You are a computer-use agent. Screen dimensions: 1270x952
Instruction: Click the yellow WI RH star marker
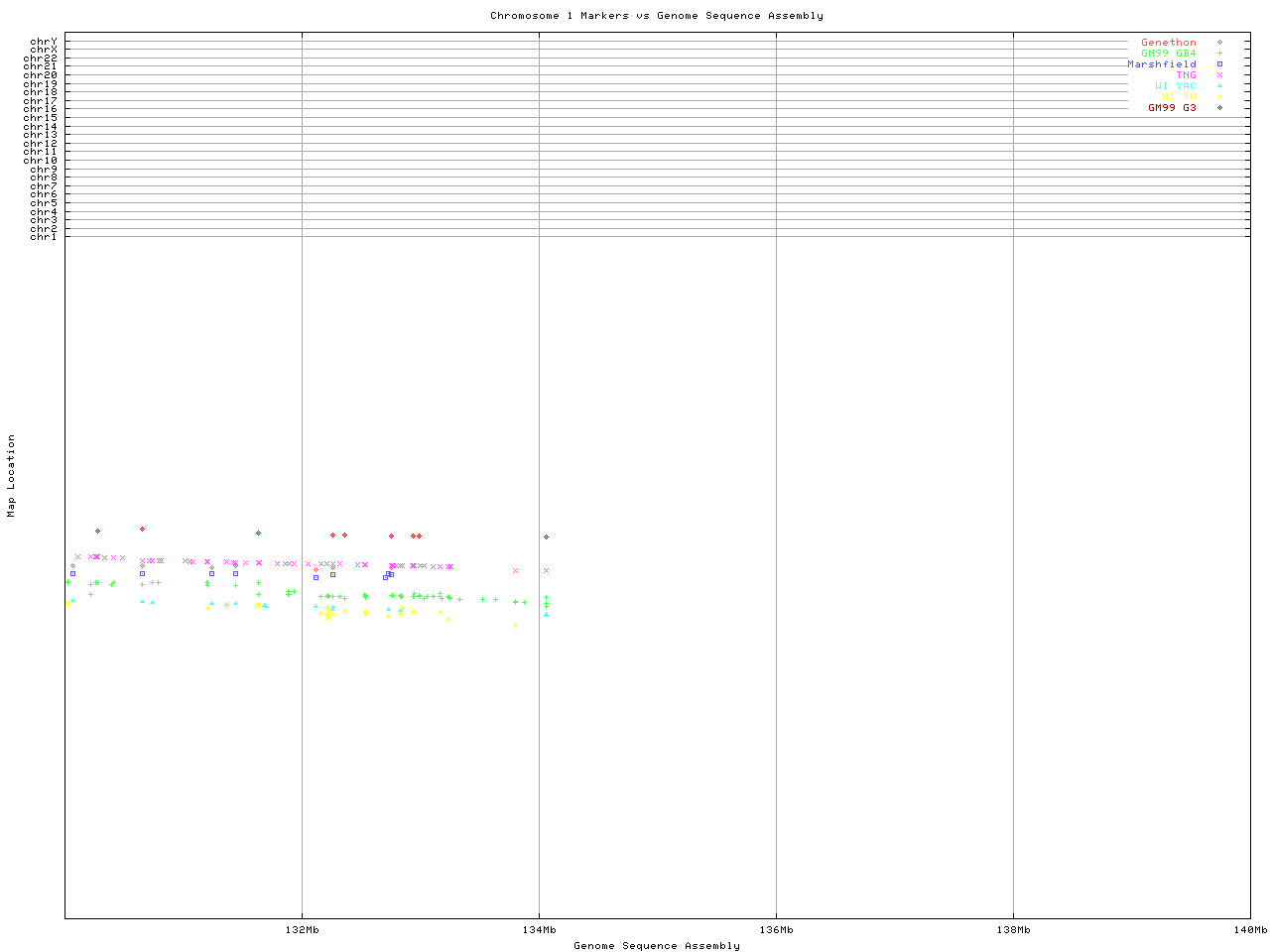point(1219,97)
